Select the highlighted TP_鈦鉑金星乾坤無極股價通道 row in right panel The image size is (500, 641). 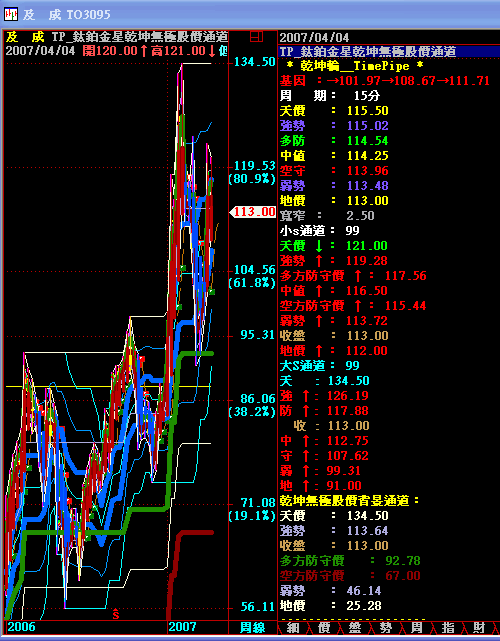(x=388, y=52)
